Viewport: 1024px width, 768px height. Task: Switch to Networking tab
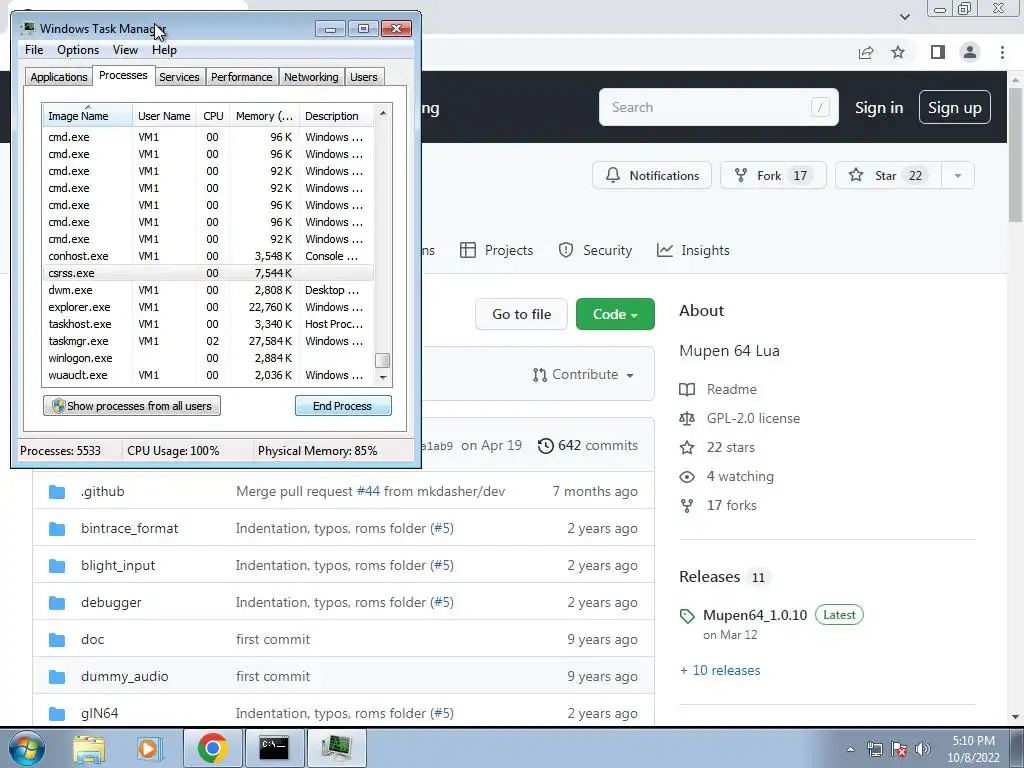[311, 77]
